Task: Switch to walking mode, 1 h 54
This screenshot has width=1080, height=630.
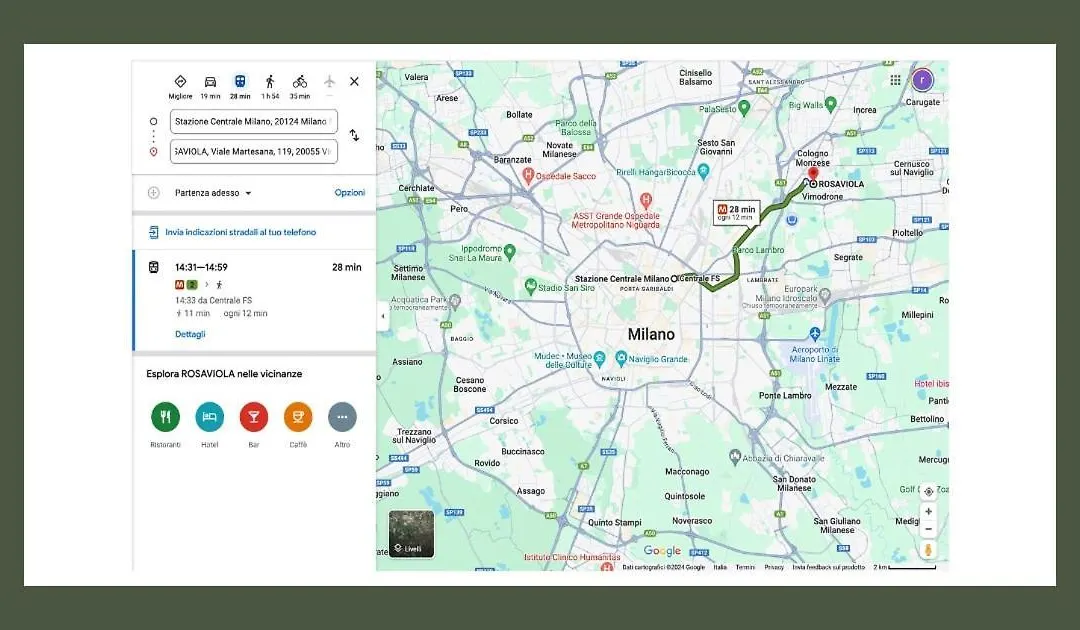Action: [270, 87]
